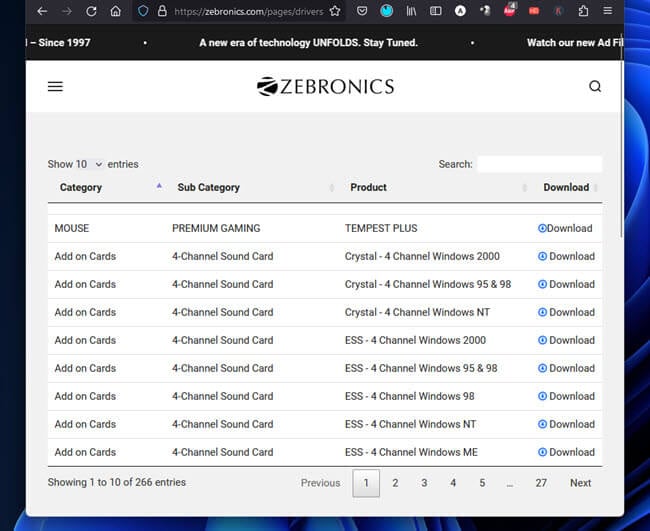Save page to Pocket
650x531 pixels.
pyautogui.click(x=362, y=11)
